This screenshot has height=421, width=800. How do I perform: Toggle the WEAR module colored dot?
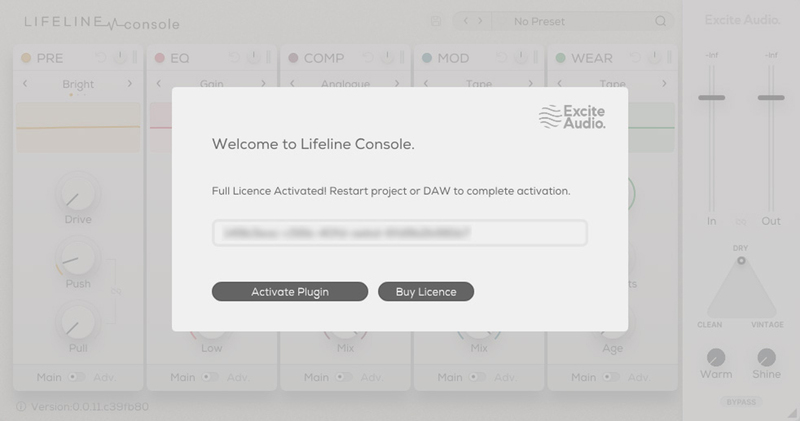[561, 58]
